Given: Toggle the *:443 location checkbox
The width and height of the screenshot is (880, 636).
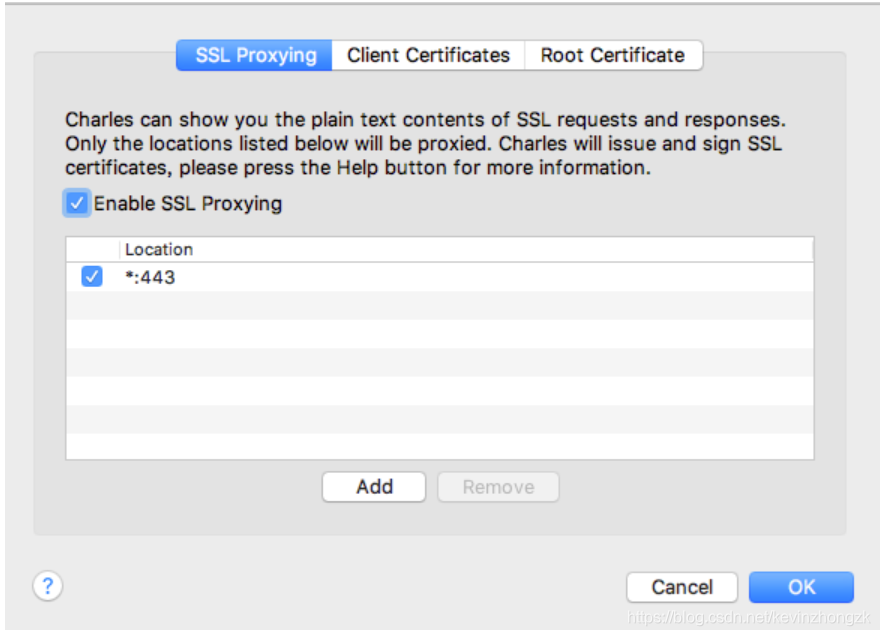Looking at the screenshot, I should click(x=91, y=276).
